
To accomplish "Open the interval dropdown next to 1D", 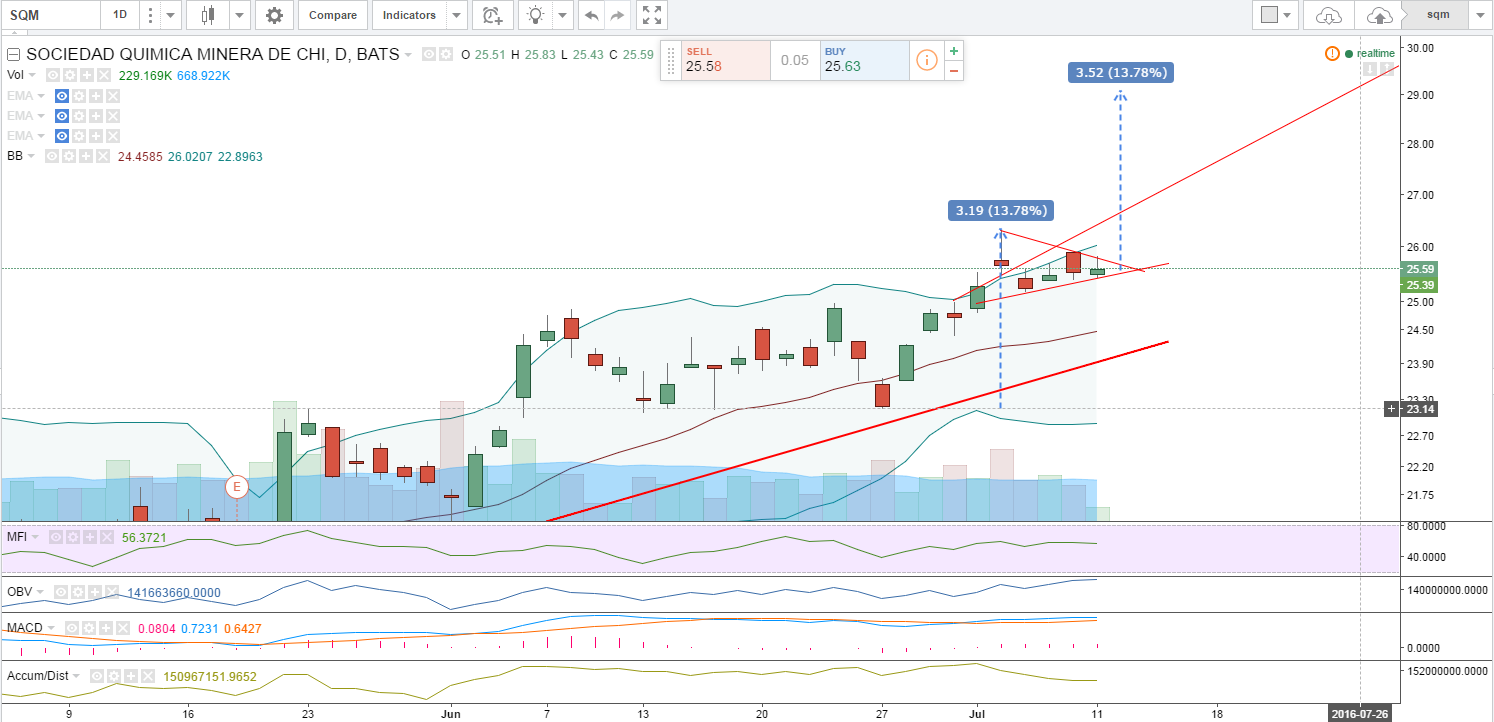I will click(170, 15).
